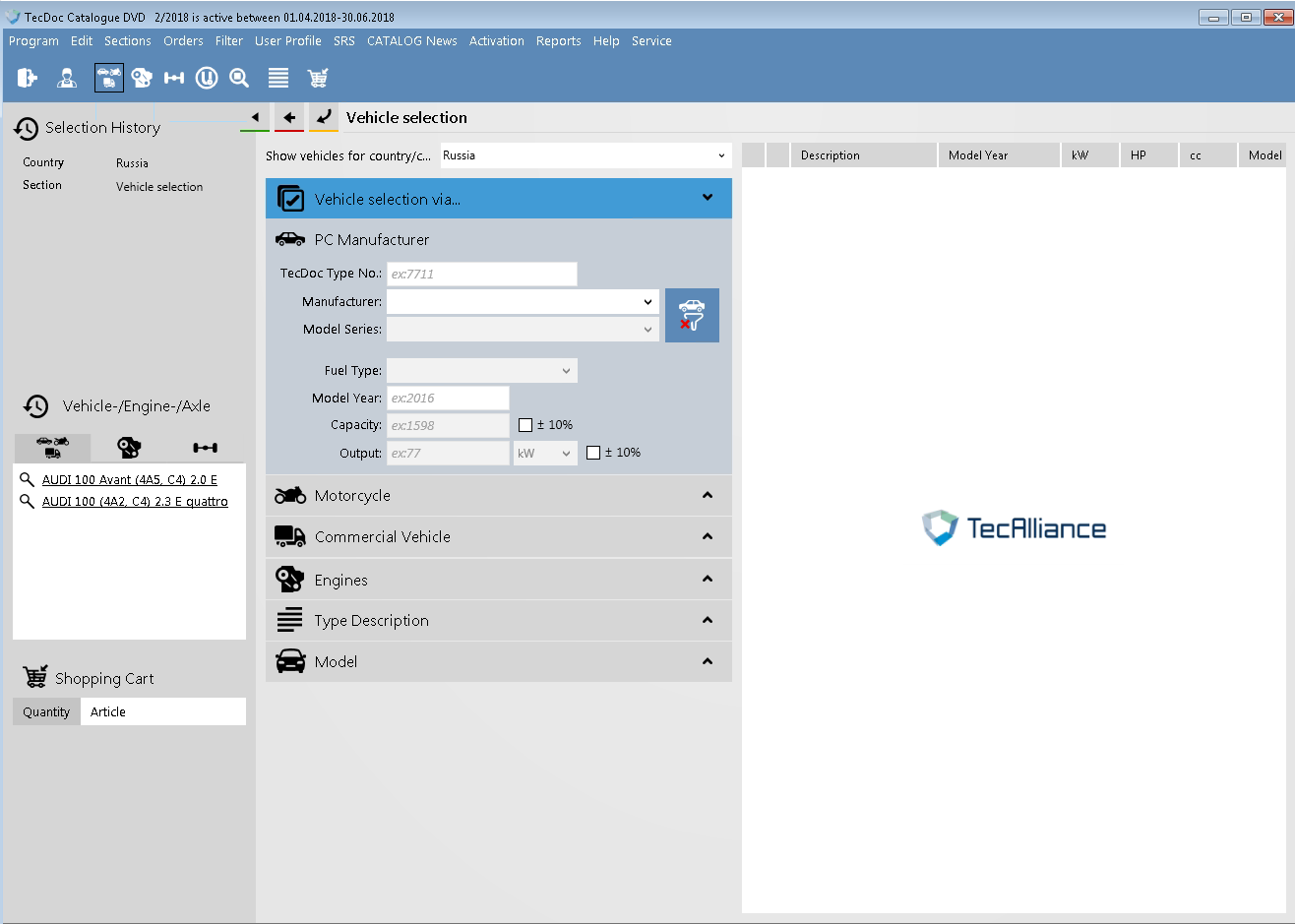The height and width of the screenshot is (924, 1295).
Task: Enable the Output ± 10% checkbox
Action: (593, 453)
